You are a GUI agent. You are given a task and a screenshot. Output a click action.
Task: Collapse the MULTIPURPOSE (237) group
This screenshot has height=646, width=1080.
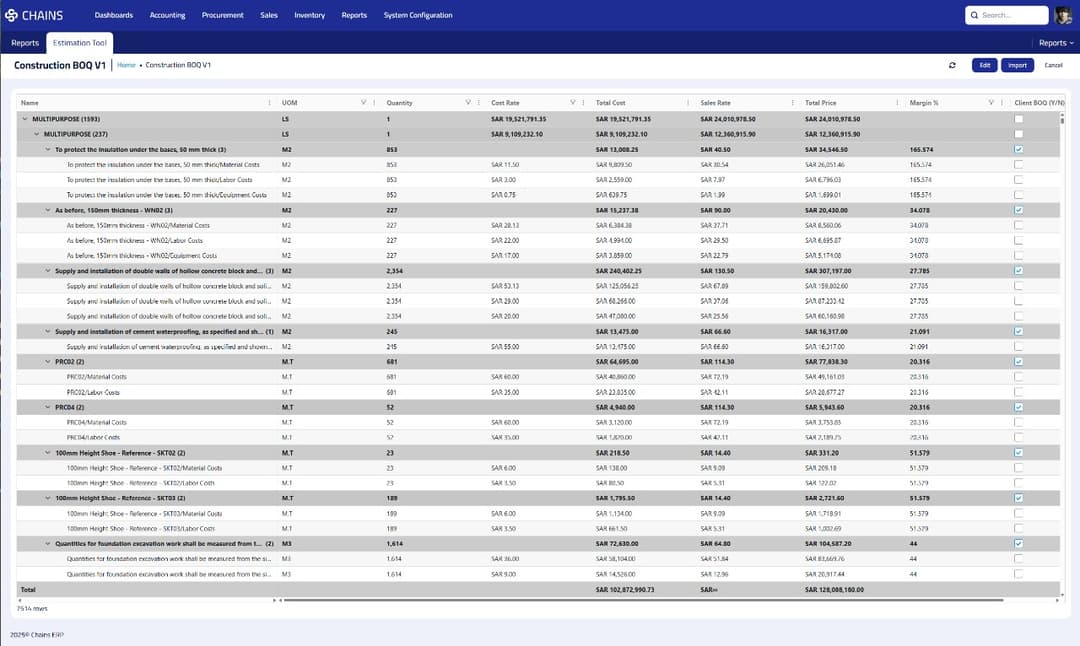(x=37, y=134)
